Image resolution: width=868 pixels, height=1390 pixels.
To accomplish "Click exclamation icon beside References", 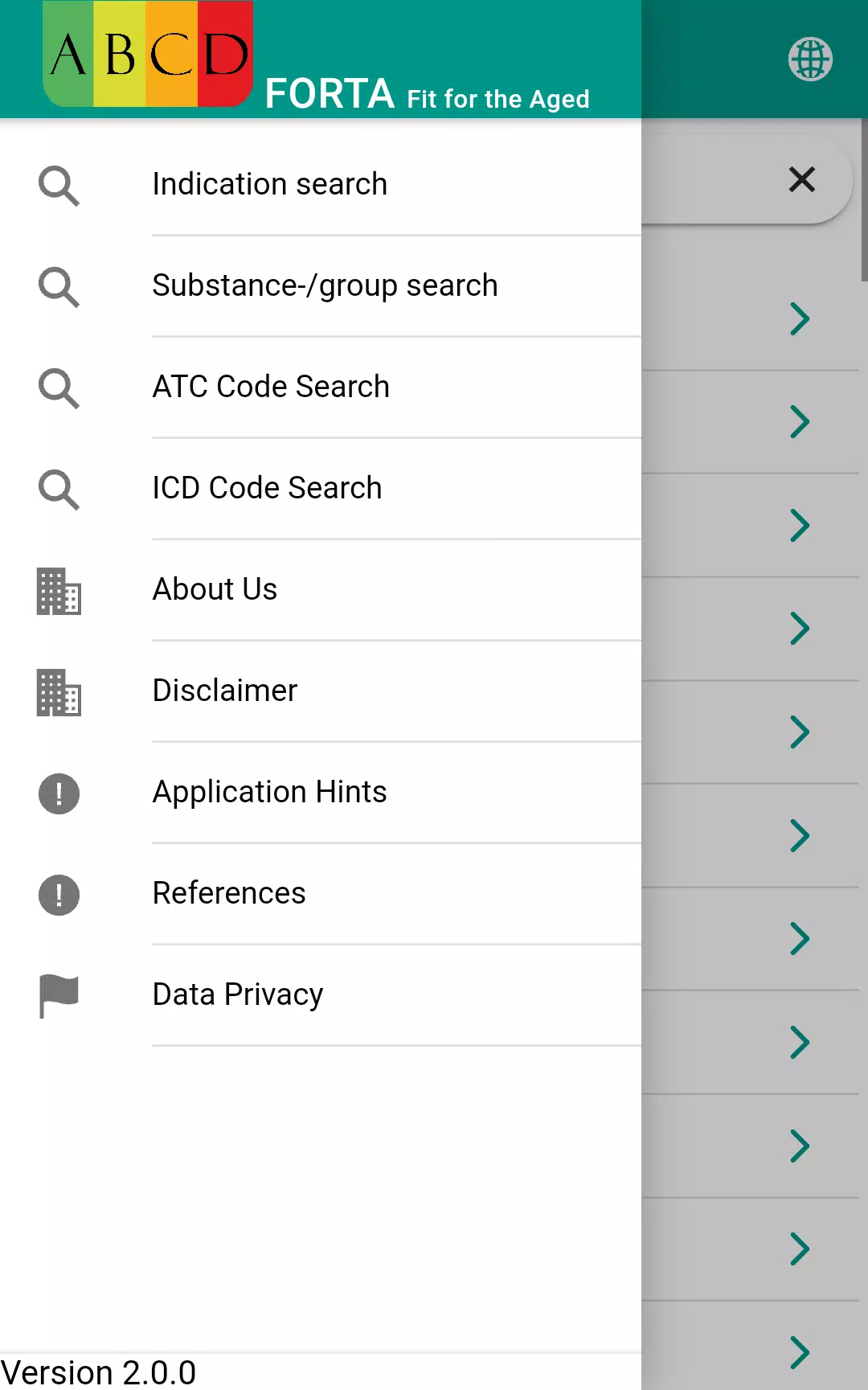I will click(x=59, y=895).
